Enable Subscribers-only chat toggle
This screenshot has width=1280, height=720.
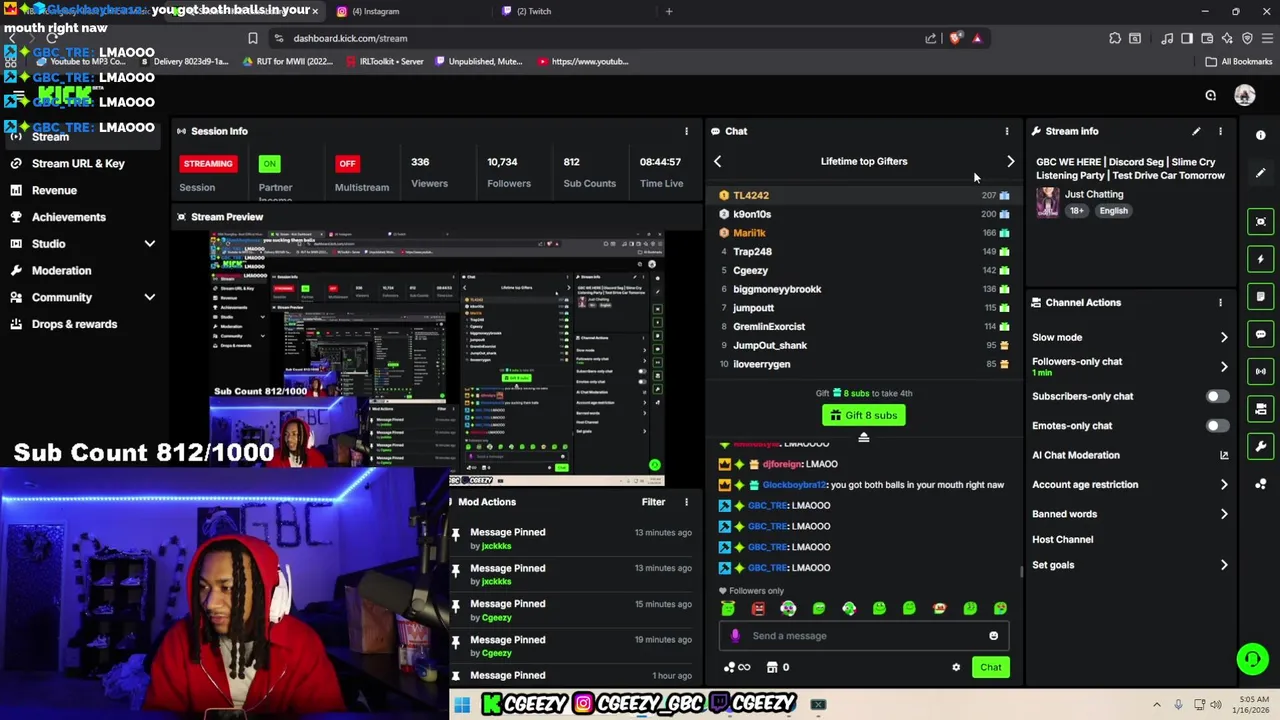(x=1216, y=396)
